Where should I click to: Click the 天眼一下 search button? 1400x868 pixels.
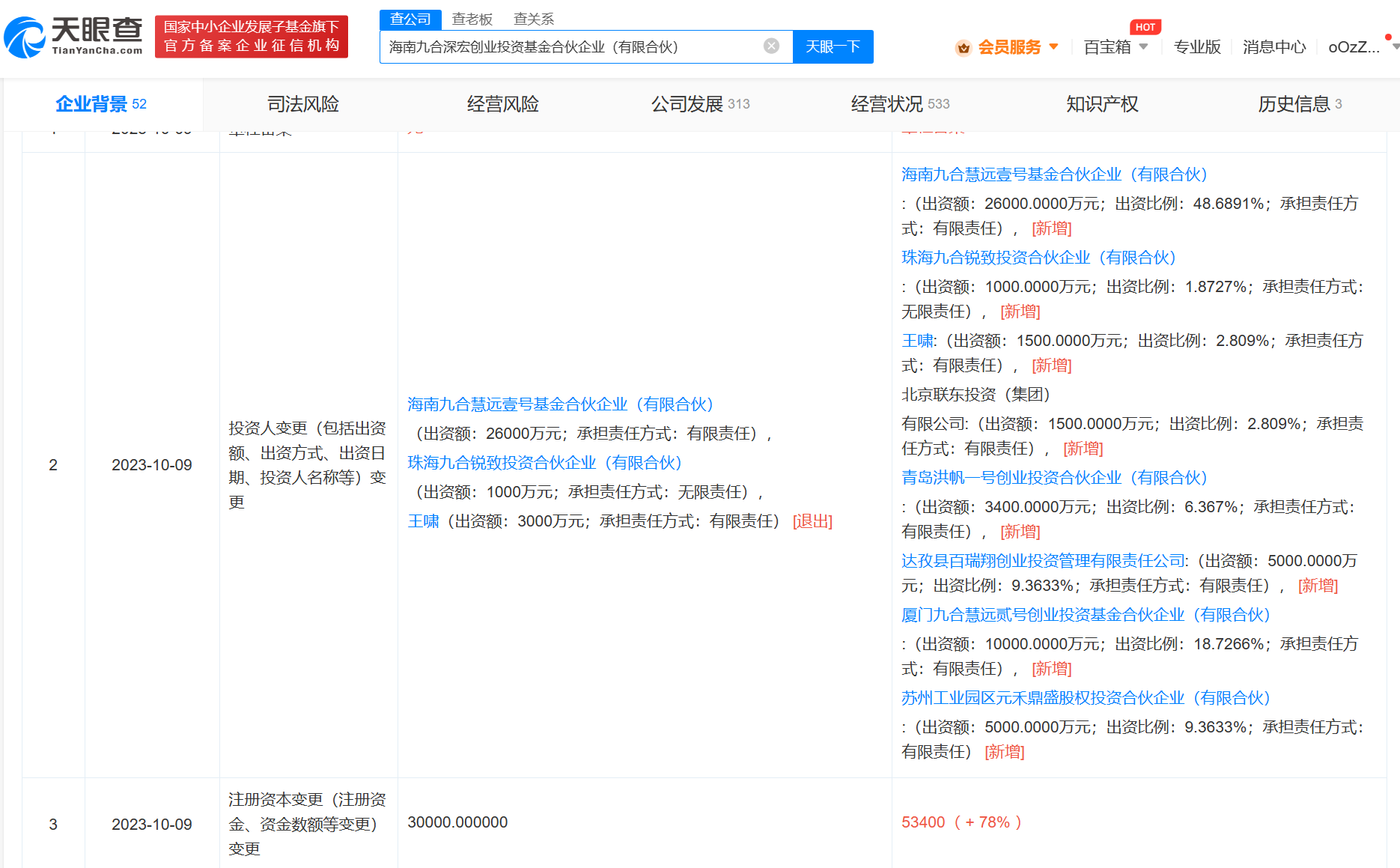click(833, 46)
